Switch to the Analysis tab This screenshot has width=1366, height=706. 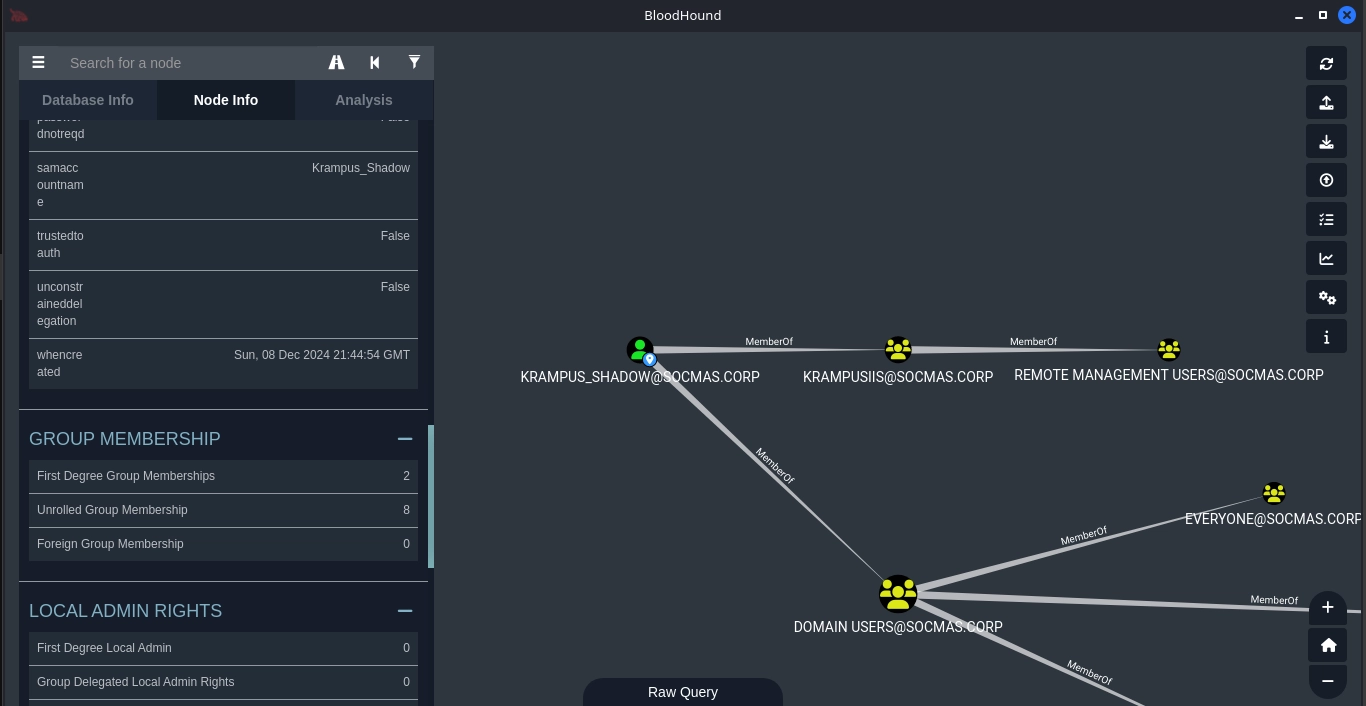coord(364,100)
